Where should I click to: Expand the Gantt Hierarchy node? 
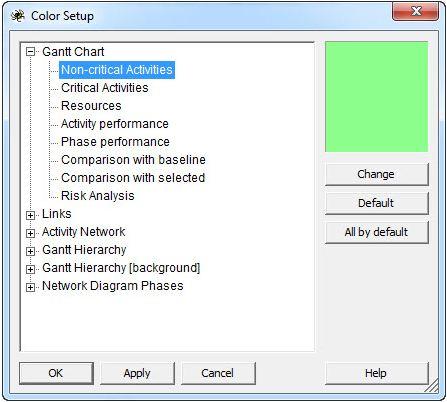coord(30,251)
